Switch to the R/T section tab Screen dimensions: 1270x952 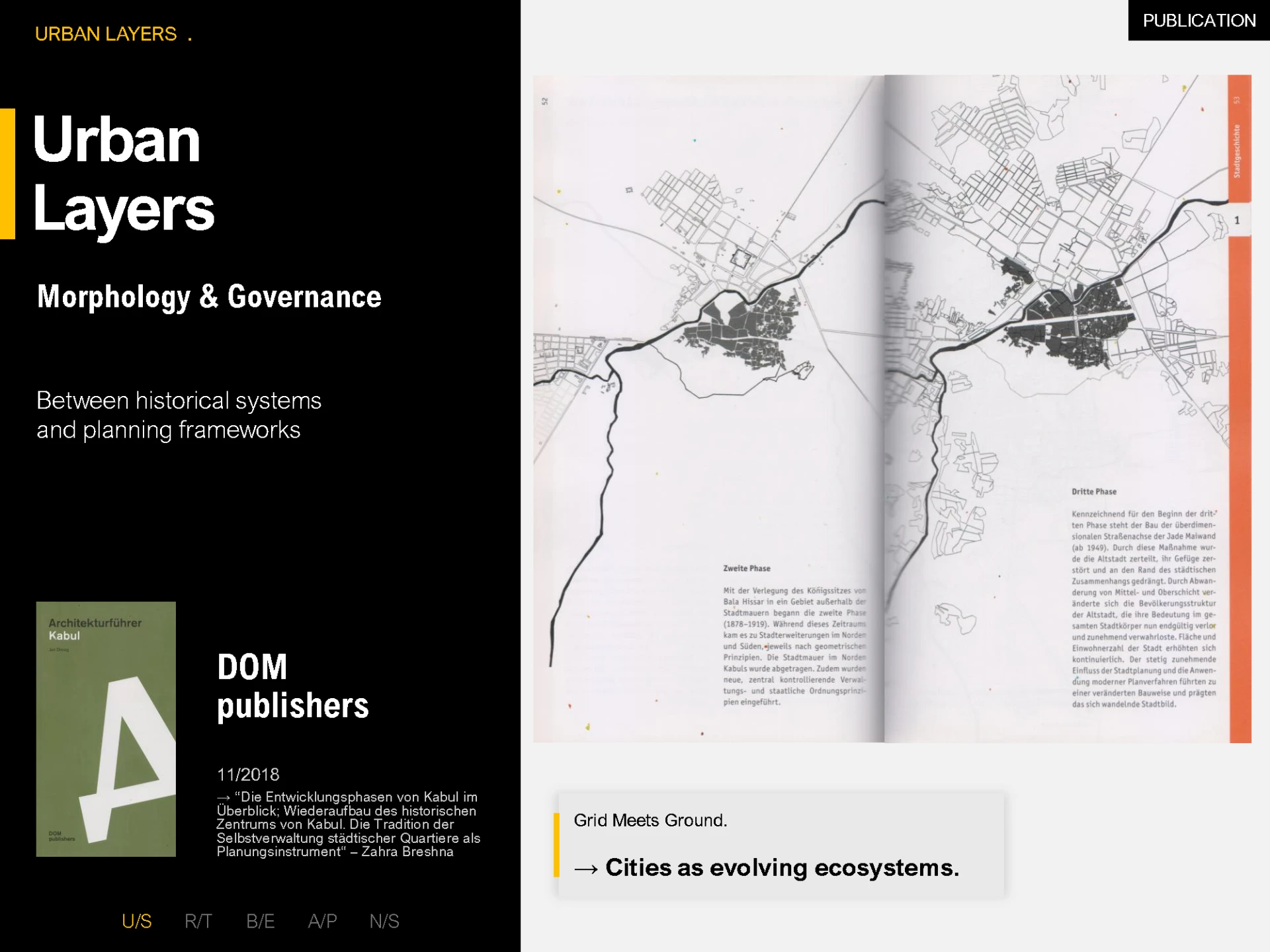(198, 921)
